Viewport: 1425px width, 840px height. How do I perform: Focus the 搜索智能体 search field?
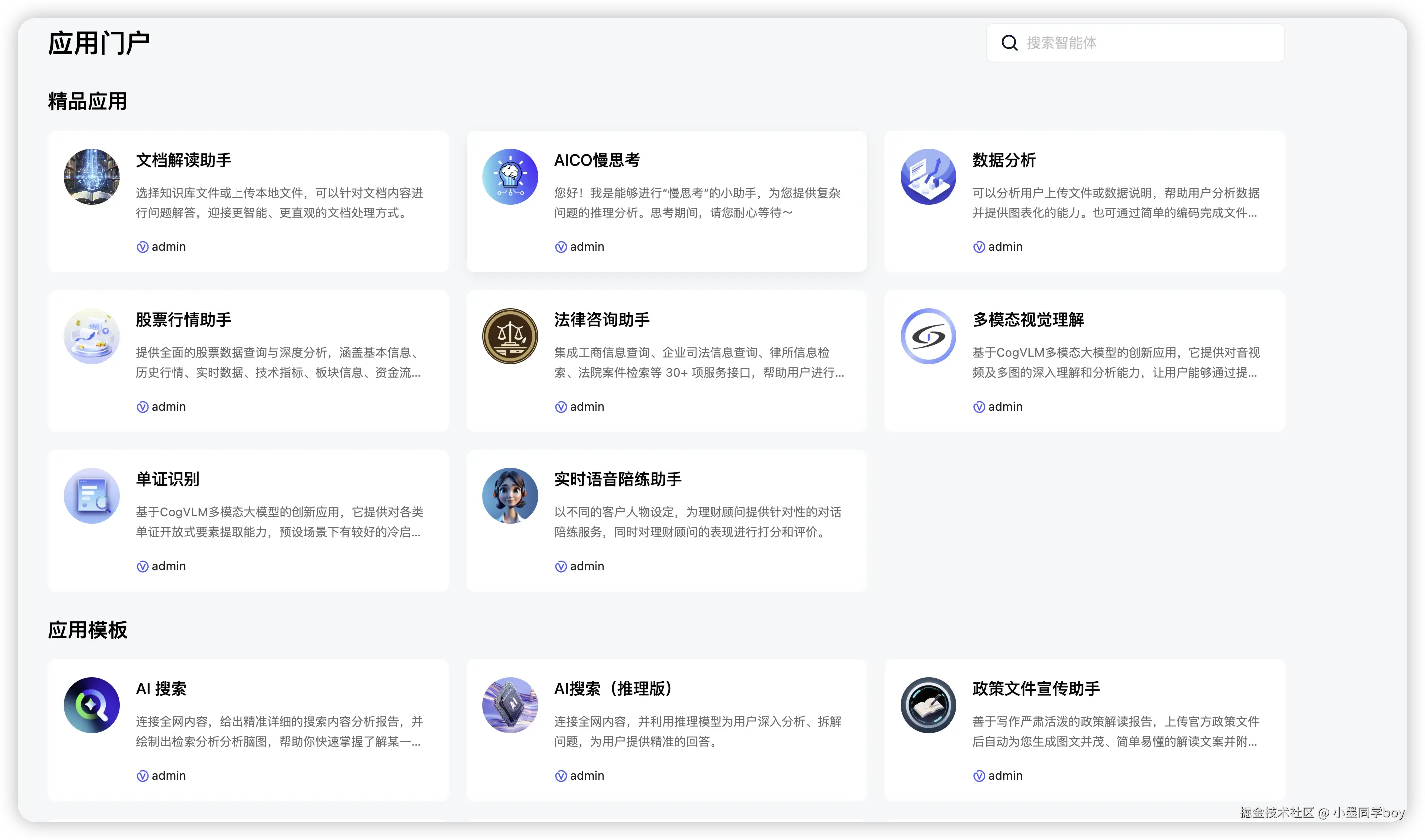[x=1149, y=43]
